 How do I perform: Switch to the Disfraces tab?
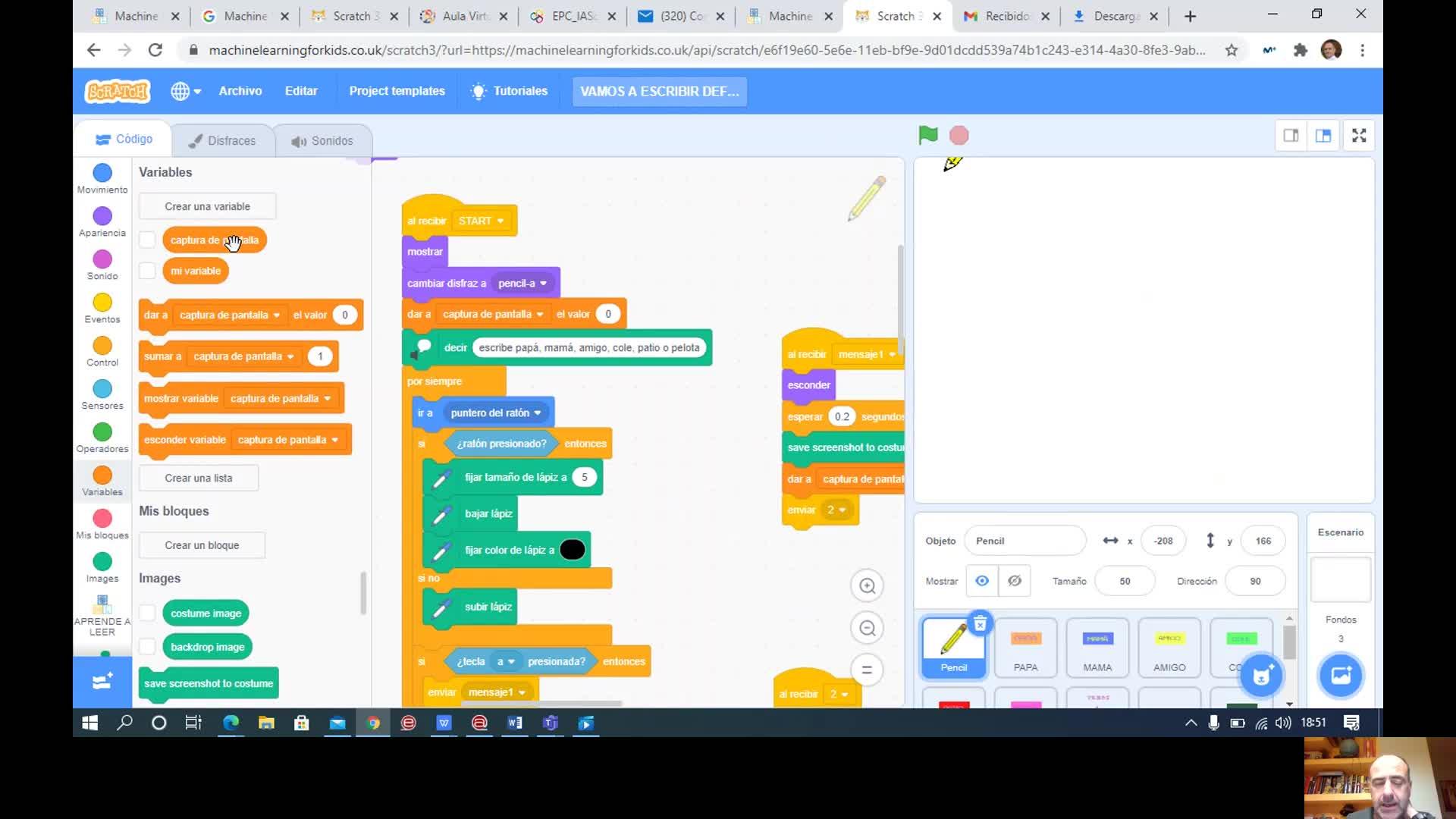pos(222,140)
